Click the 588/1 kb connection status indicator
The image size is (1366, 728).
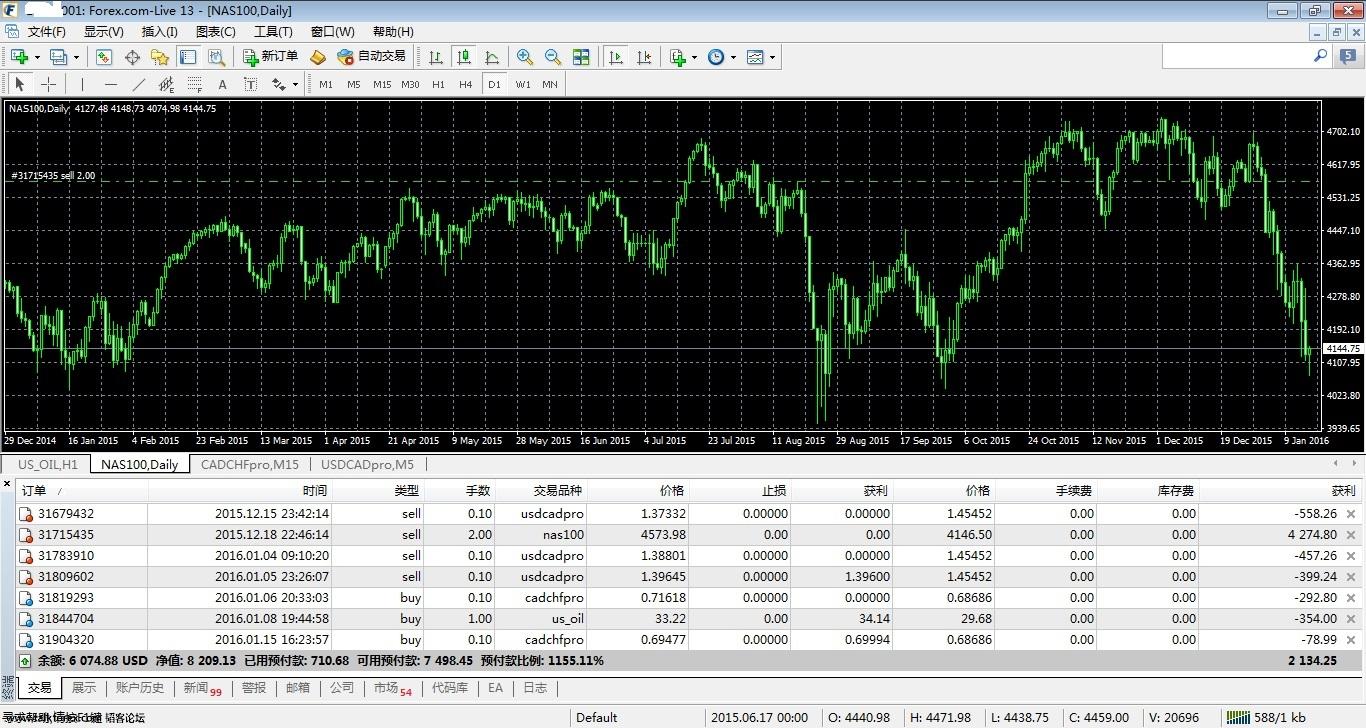(x=1267, y=717)
